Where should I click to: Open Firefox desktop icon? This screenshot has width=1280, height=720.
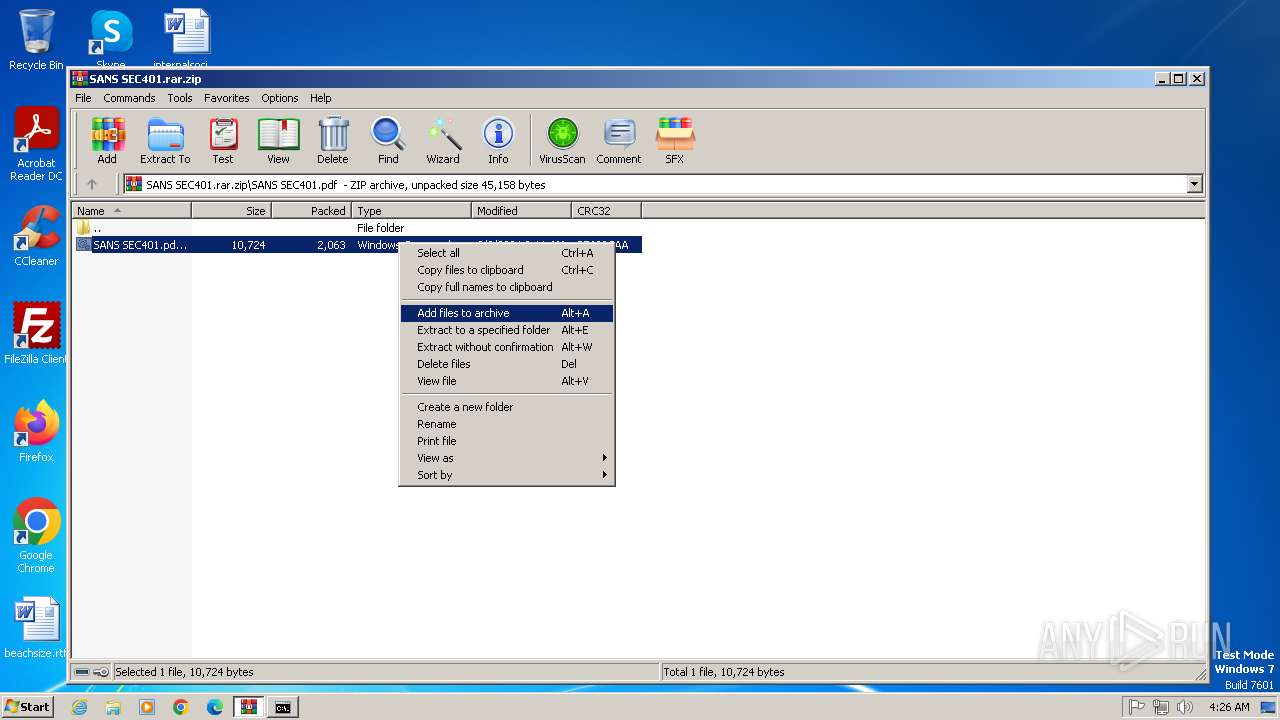36,432
